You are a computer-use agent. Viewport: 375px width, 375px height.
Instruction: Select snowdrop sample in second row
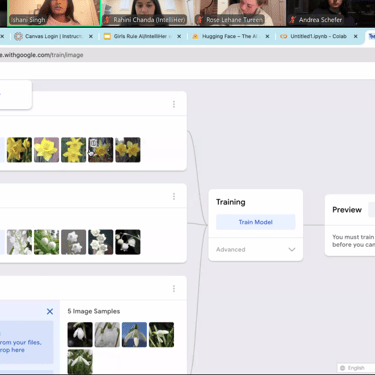(x=80, y=361)
